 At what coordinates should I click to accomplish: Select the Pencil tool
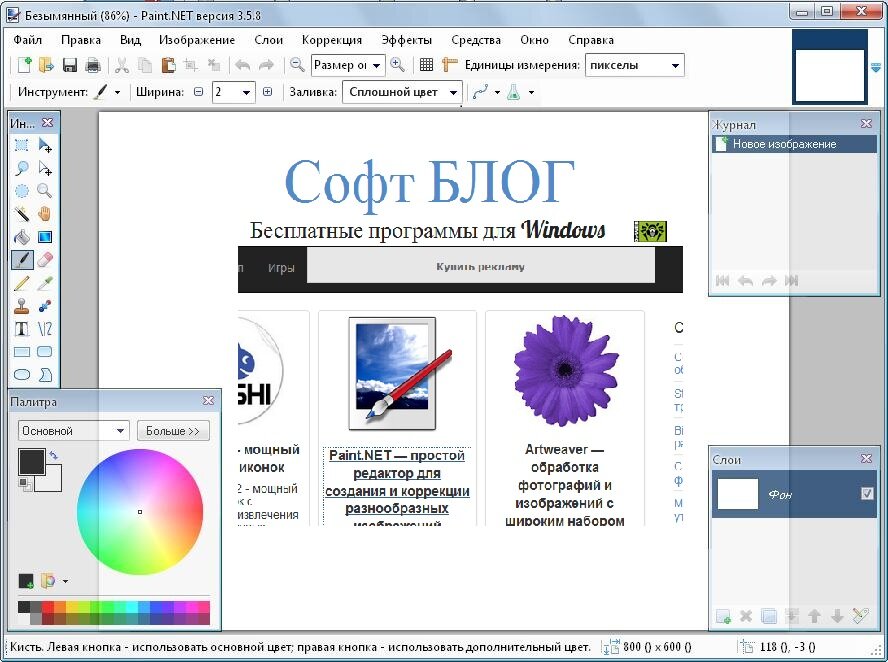22,283
